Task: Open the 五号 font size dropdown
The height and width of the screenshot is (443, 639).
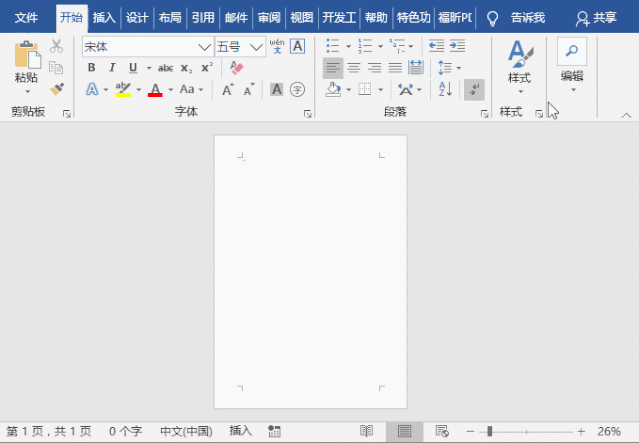Action: point(257,47)
